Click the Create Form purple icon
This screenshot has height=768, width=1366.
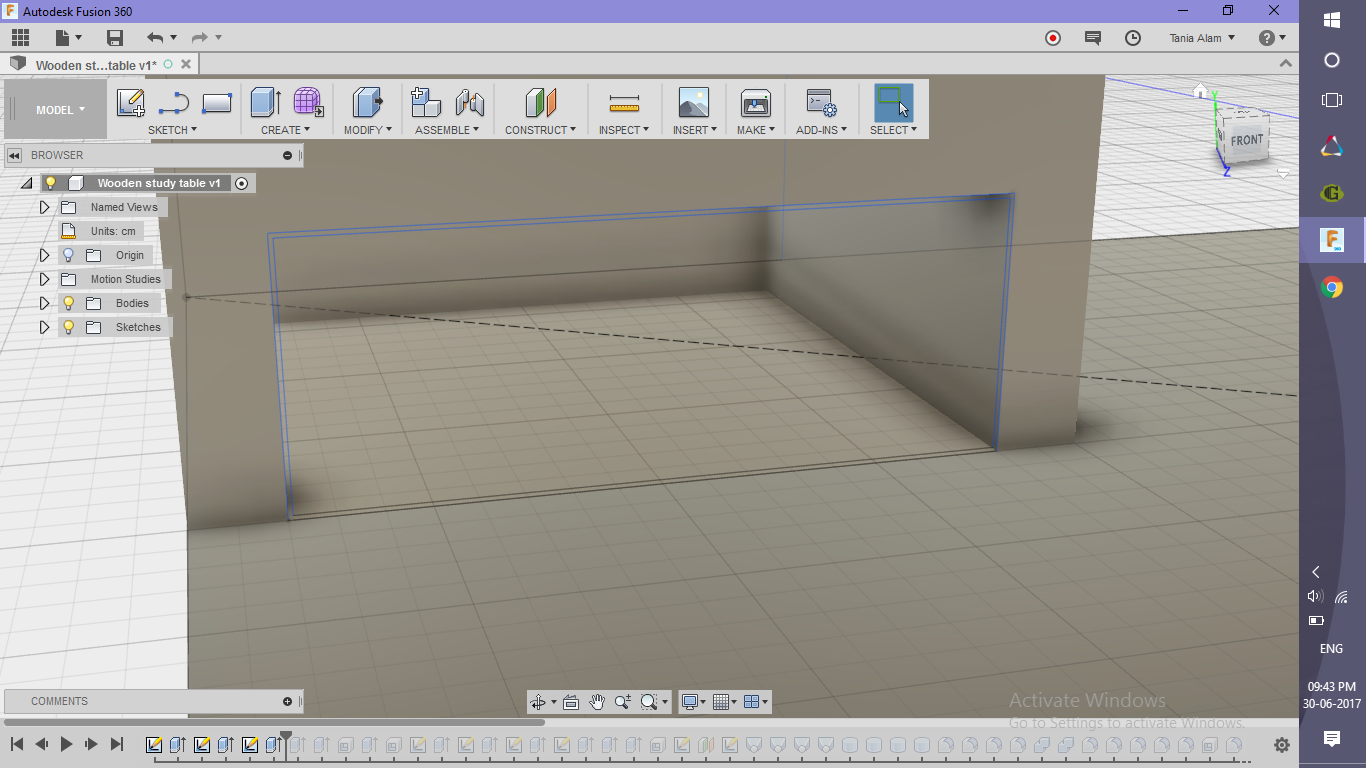pos(308,103)
